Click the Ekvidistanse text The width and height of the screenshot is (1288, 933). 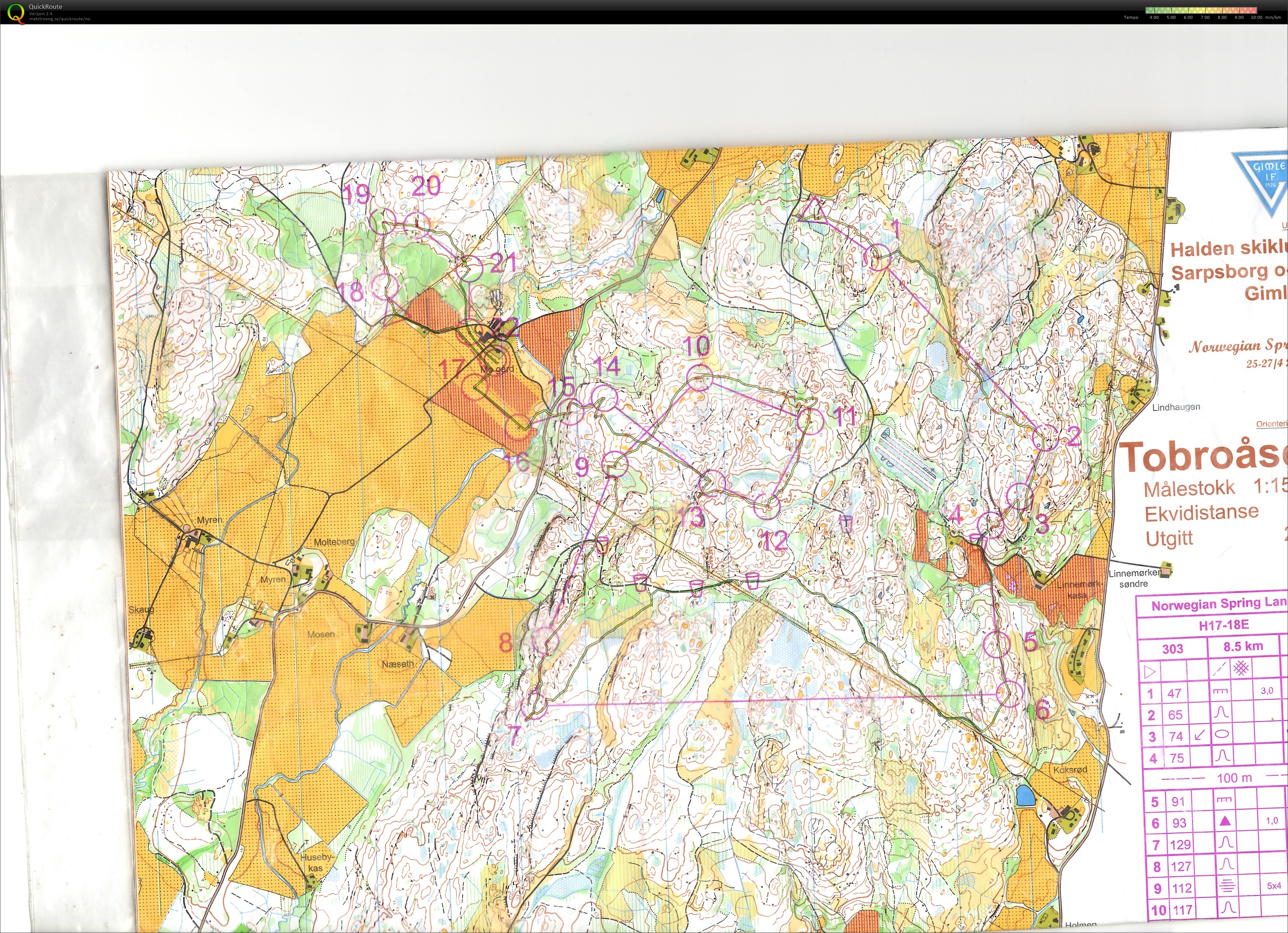[x=1202, y=513]
